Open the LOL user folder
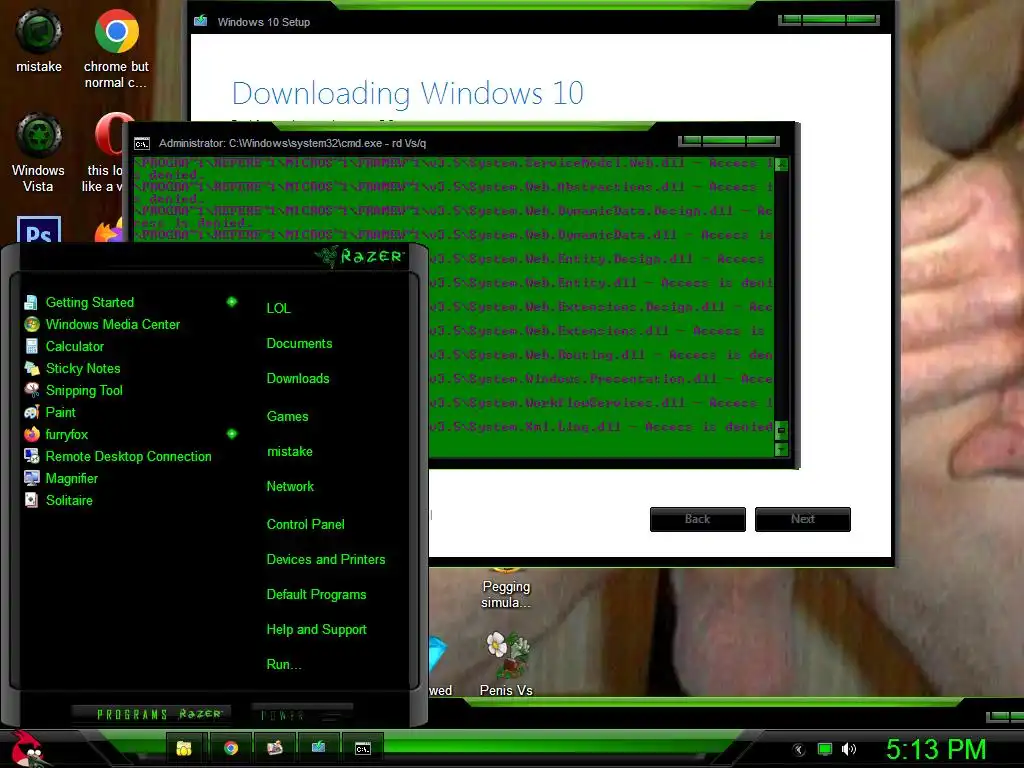 coord(278,308)
